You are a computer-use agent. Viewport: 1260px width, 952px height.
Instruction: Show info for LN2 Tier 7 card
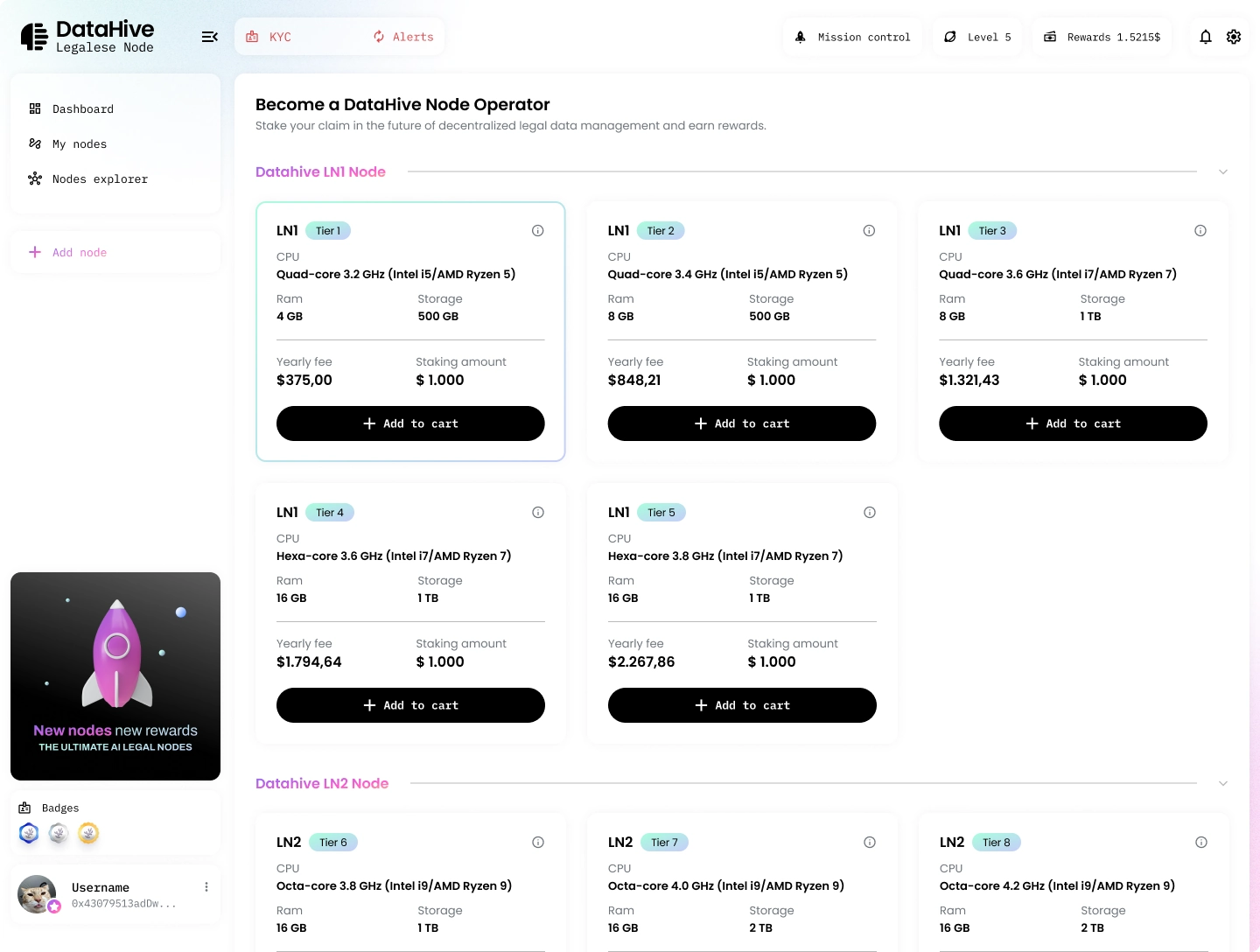(x=870, y=843)
